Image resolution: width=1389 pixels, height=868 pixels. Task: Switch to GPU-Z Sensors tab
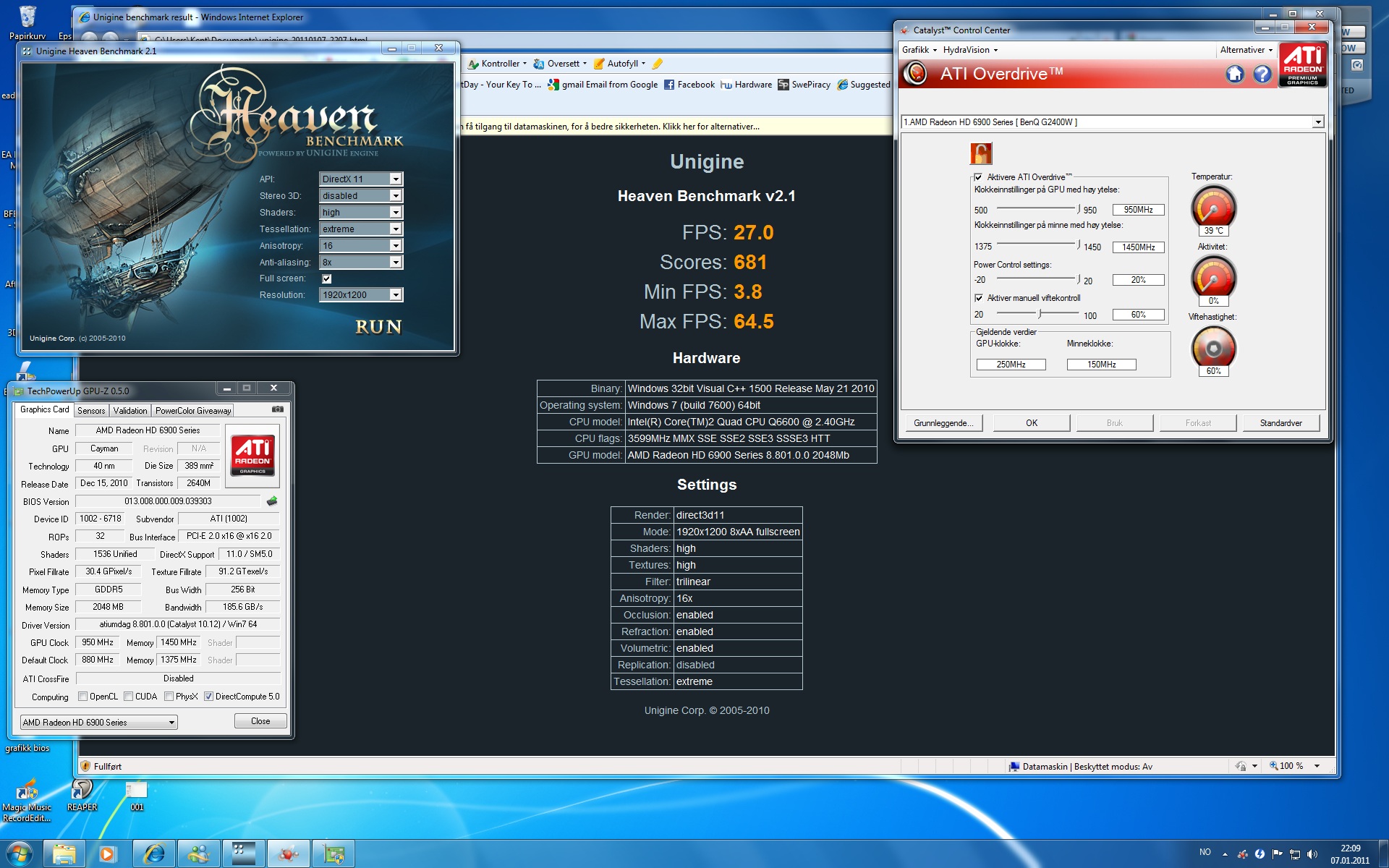tap(91, 410)
